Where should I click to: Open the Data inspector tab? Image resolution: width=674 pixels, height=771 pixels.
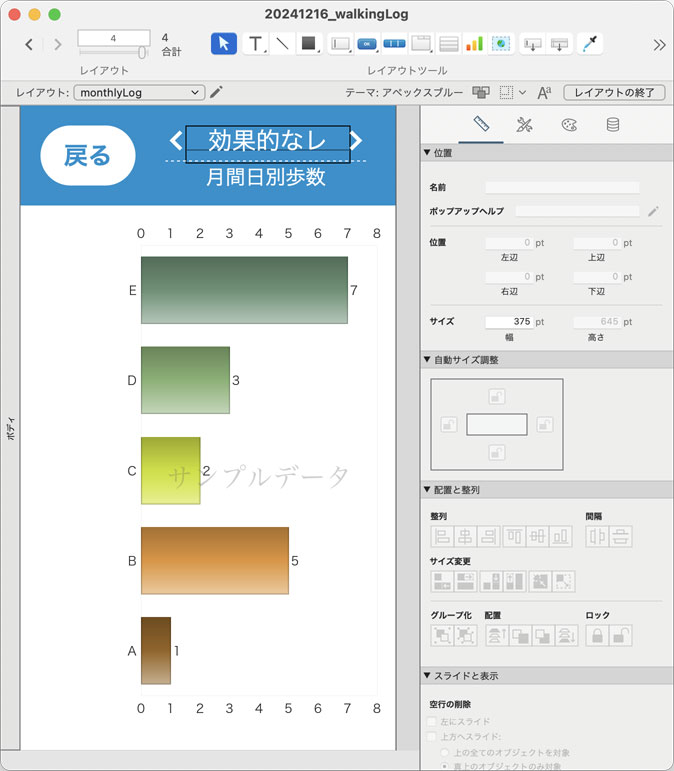pos(613,125)
